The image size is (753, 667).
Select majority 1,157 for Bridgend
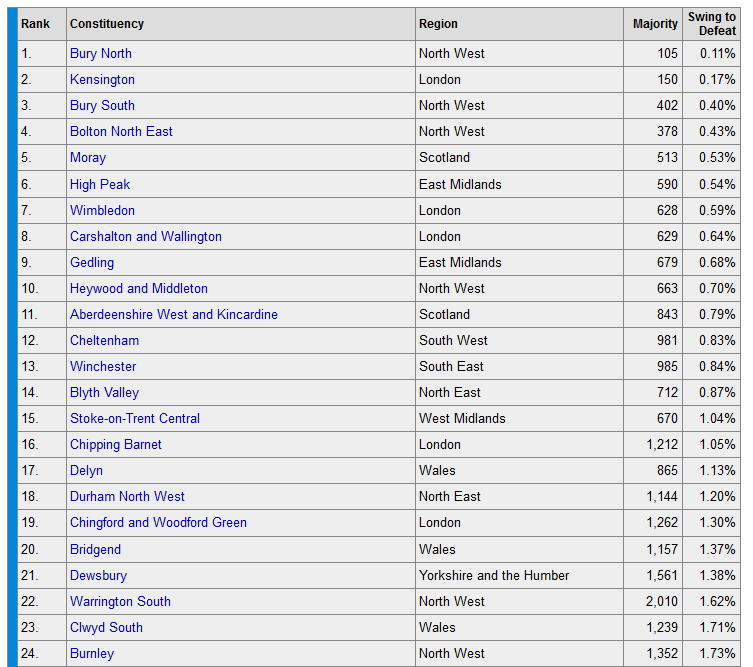(x=662, y=549)
